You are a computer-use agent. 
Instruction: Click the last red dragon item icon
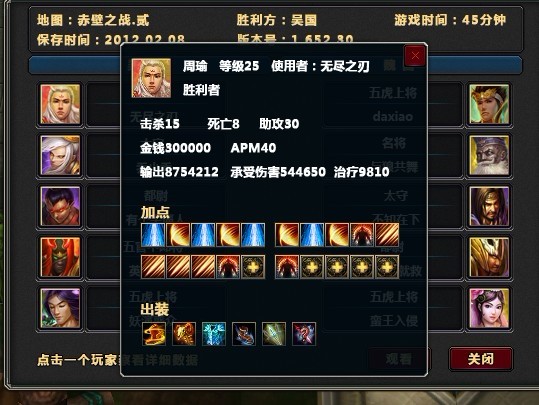(x=304, y=334)
